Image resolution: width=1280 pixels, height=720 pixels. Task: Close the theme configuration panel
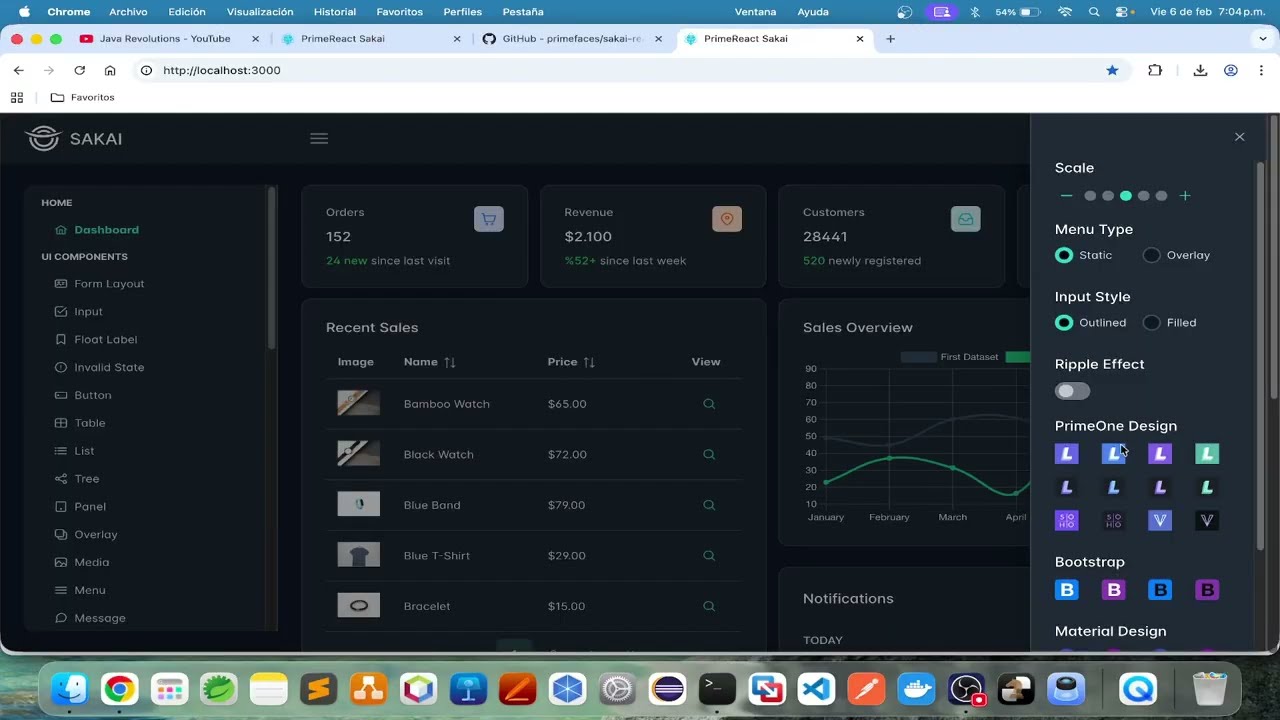[x=1240, y=137]
